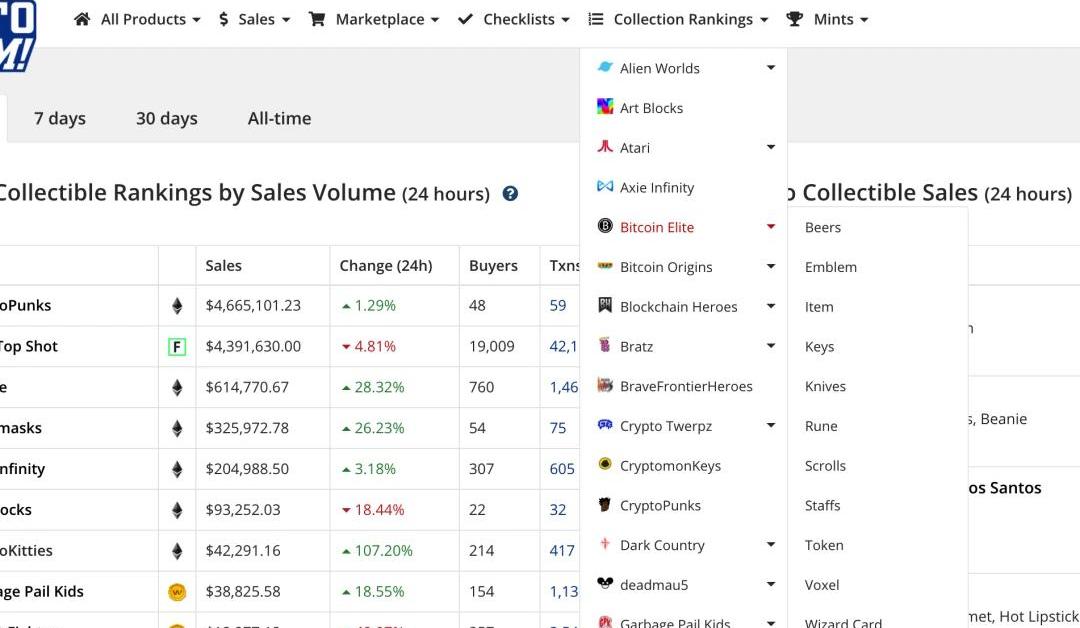Click the deadmau5 mouse head icon

point(605,584)
